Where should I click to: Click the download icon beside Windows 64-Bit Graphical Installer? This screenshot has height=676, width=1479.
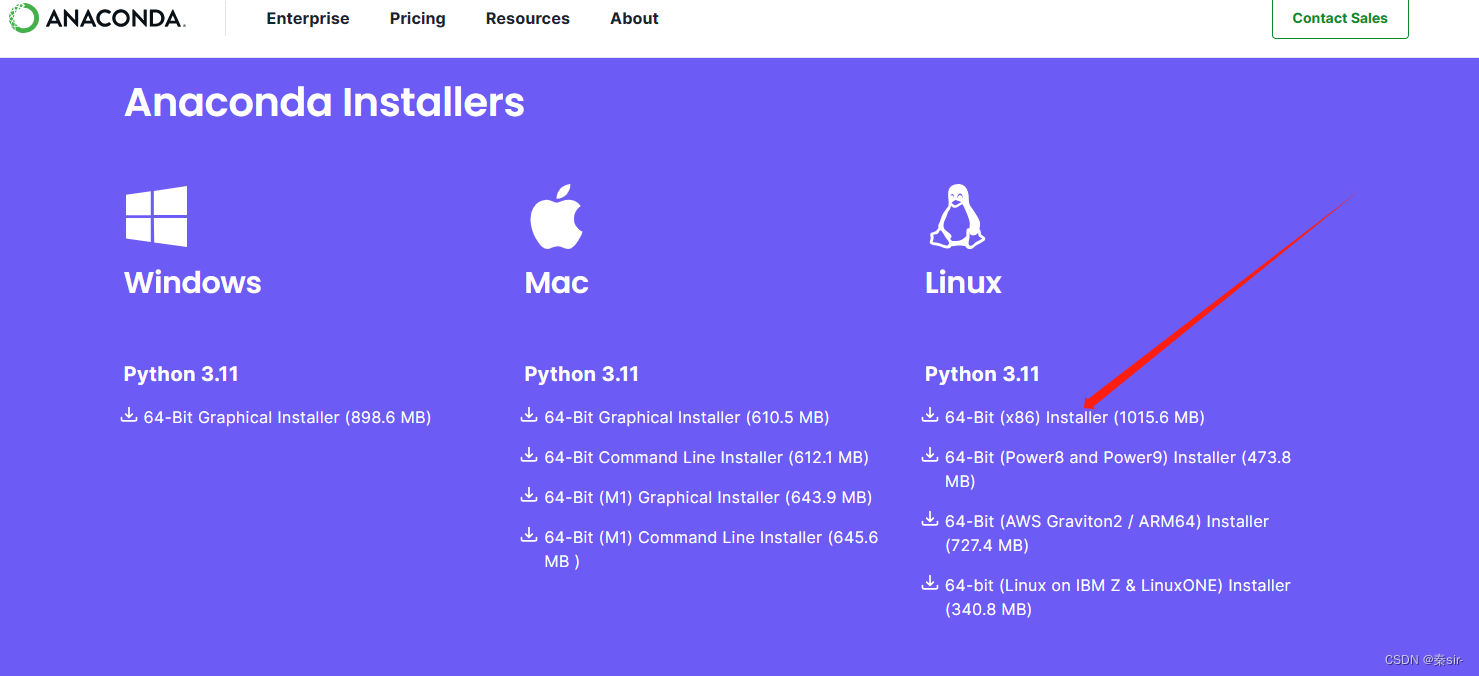(x=129, y=416)
